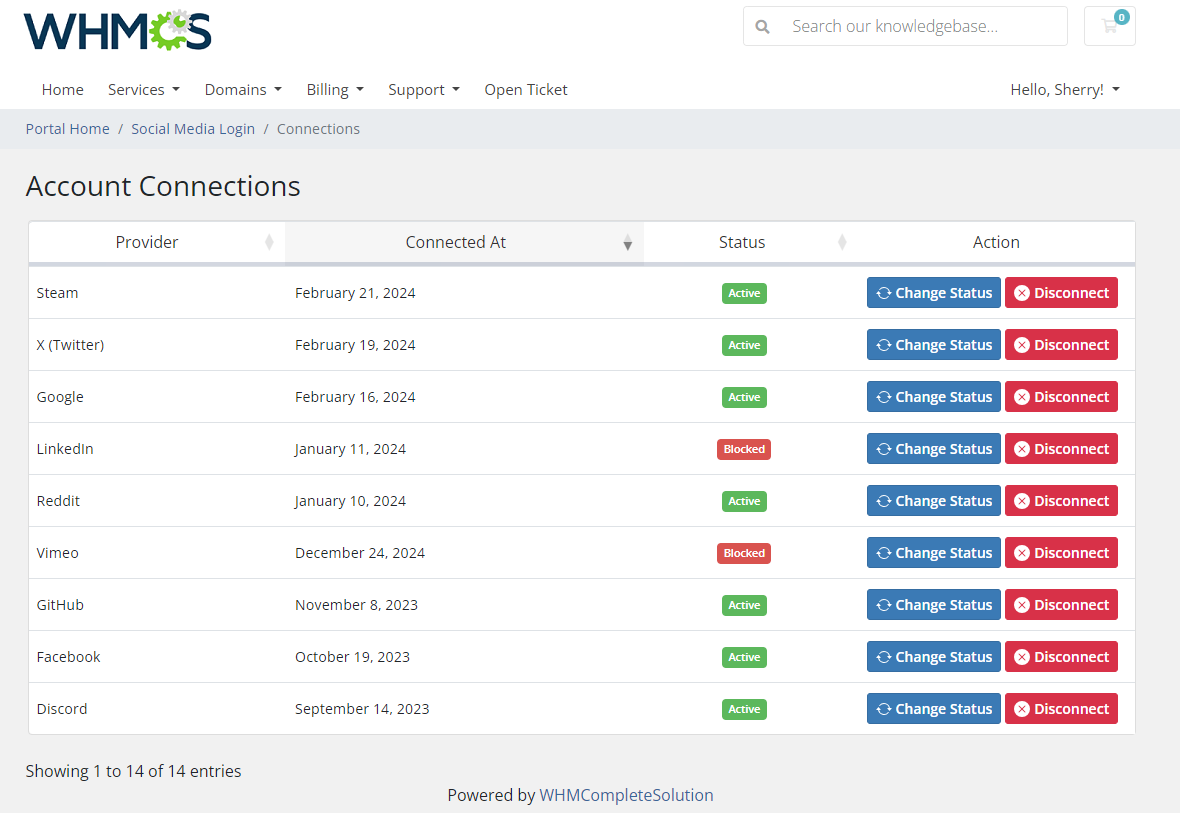This screenshot has width=1180, height=813.
Task: Change status of Google connection
Action: 934,397
